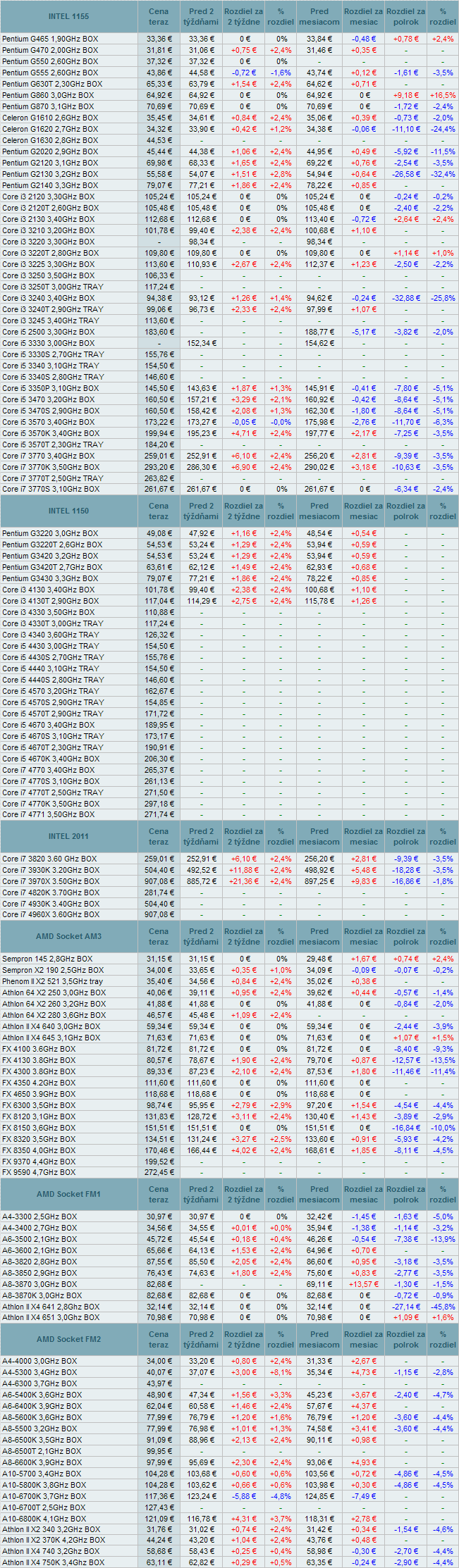Click the AMD Socket FM1 section header
Screen dimensions: 459x1568
(69, 1194)
